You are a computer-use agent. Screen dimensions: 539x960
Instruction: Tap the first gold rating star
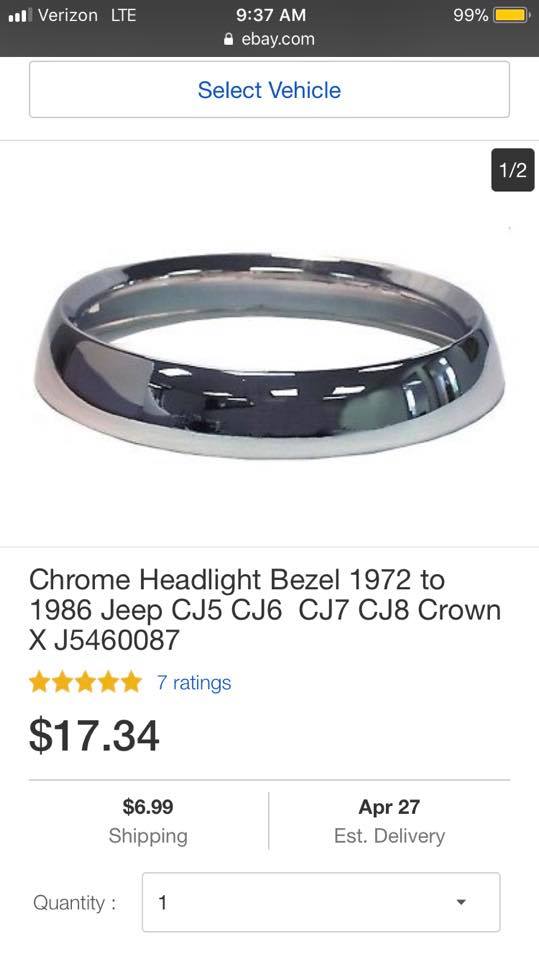click(x=40, y=682)
